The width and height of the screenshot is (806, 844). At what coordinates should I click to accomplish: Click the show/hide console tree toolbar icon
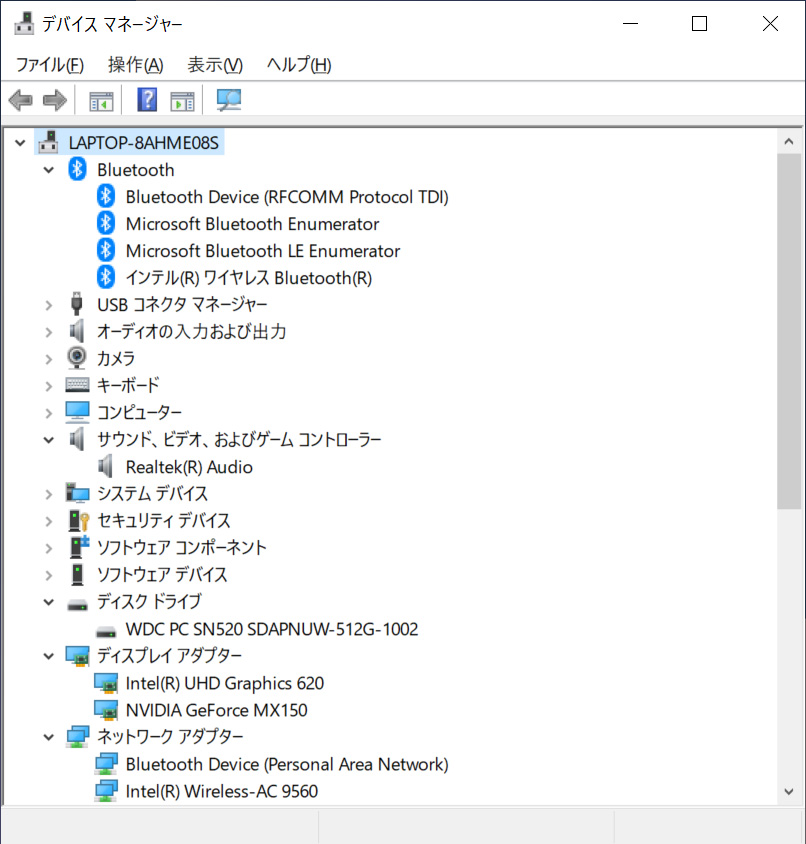[100, 99]
